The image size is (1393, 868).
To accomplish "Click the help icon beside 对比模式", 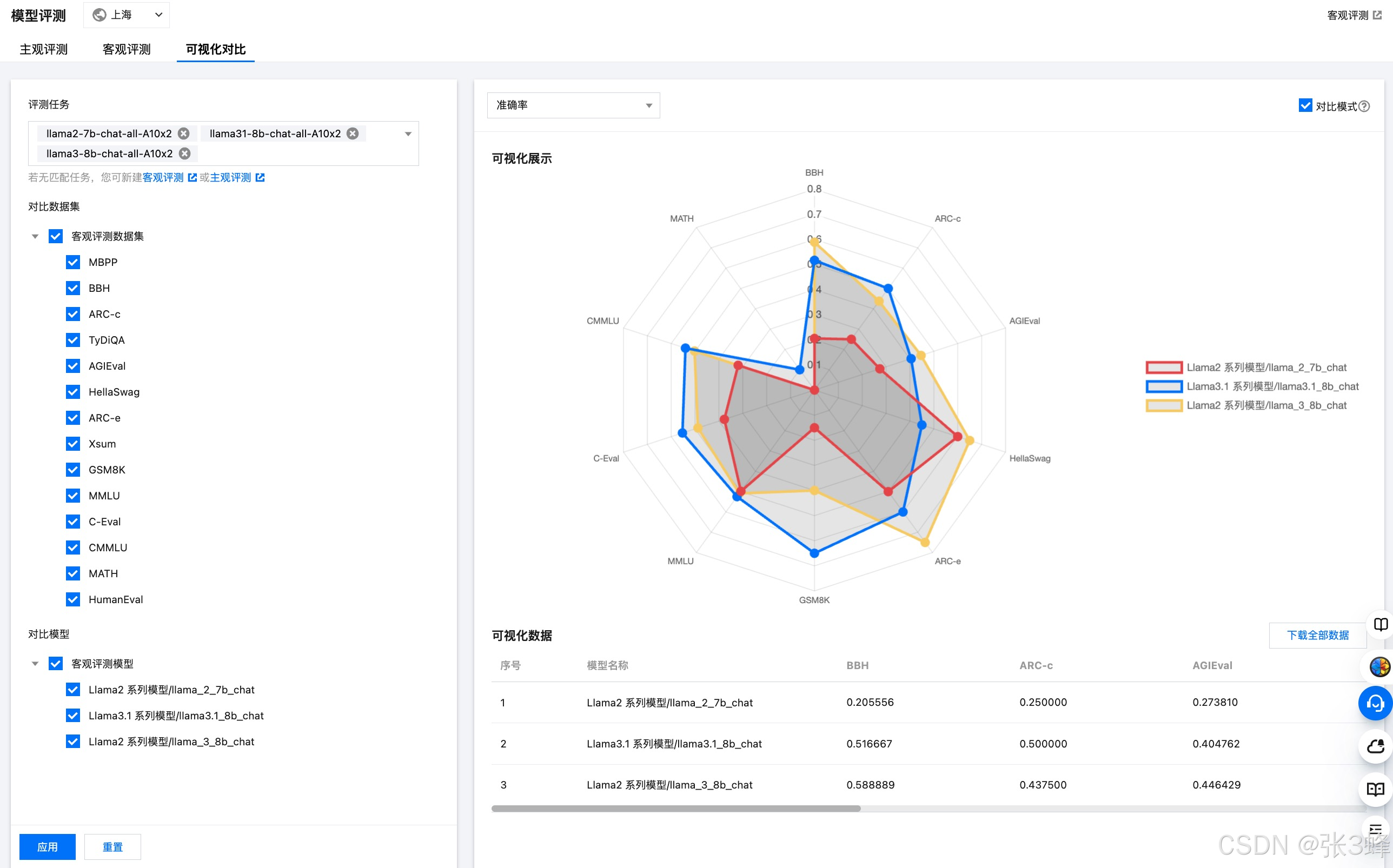I will pyautogui.click(x=1364, y=106).
